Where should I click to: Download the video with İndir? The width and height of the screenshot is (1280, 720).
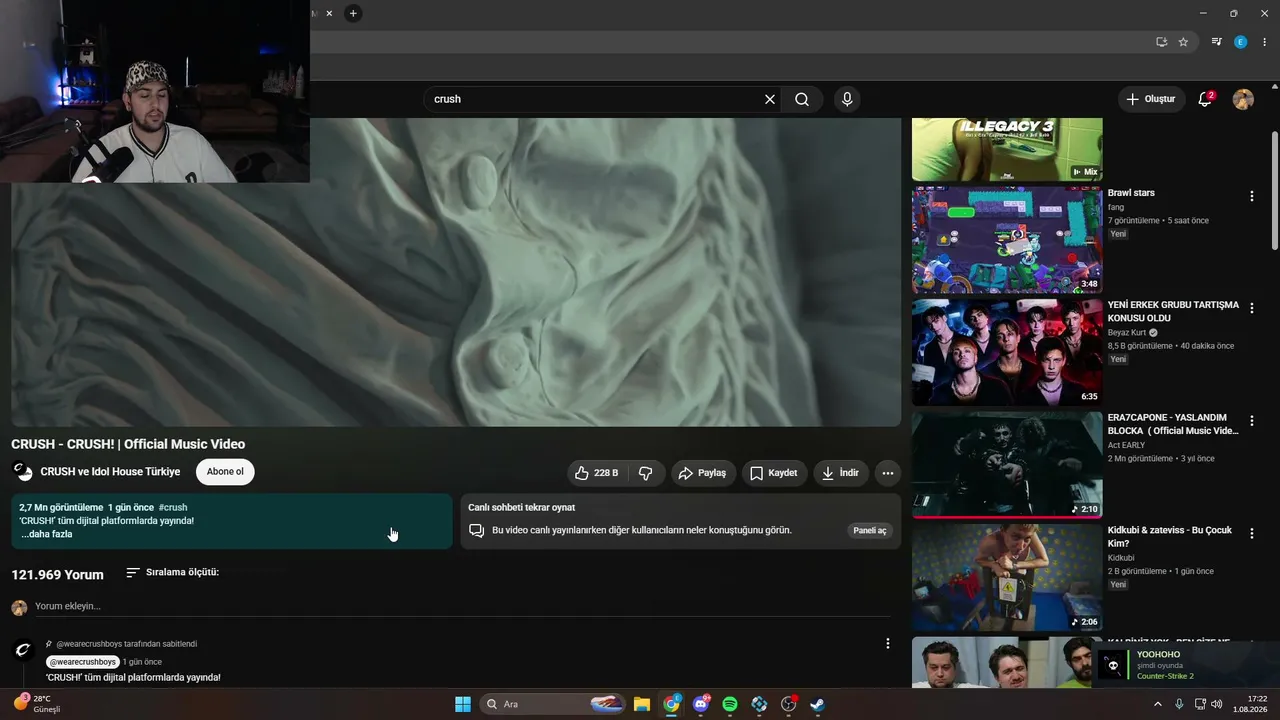[840, 473]
